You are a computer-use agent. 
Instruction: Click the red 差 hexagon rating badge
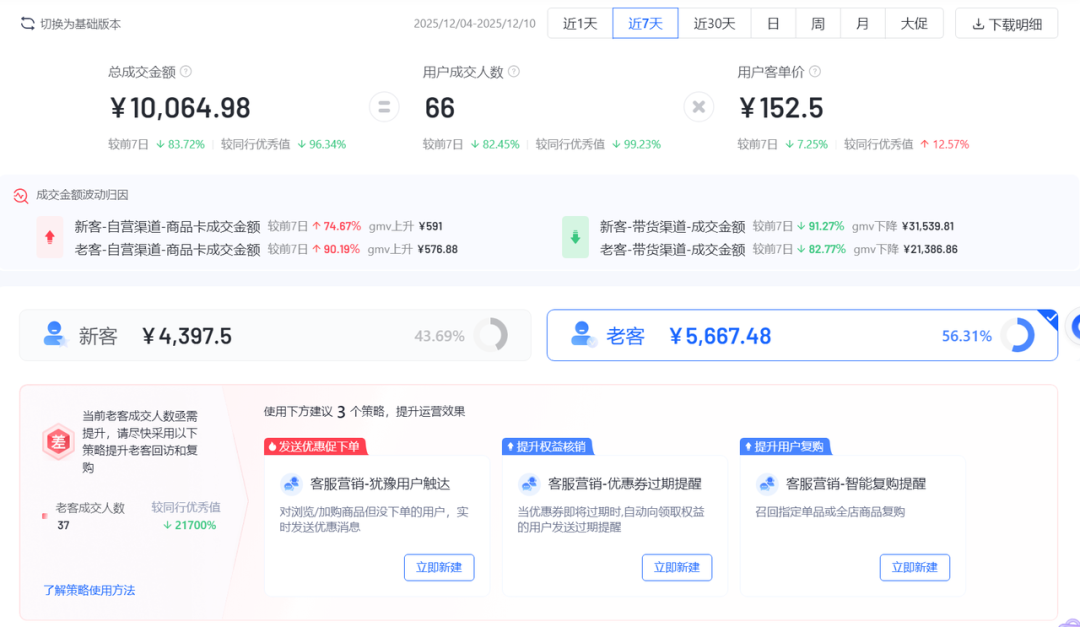pos(59,442)
